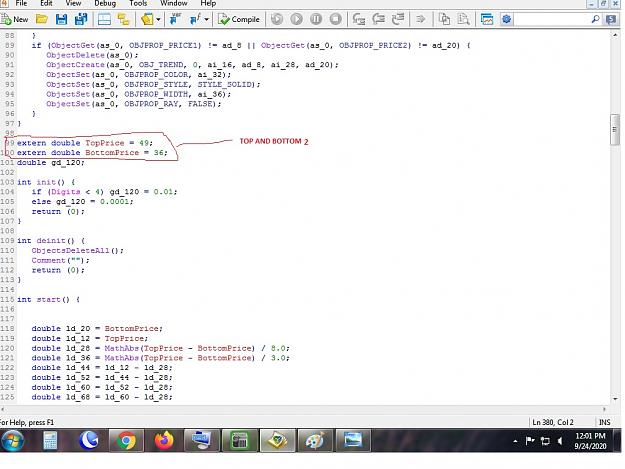Click the start debugging circular icon
The width and height of the screenshot is (625, 469).
(277, 19)
